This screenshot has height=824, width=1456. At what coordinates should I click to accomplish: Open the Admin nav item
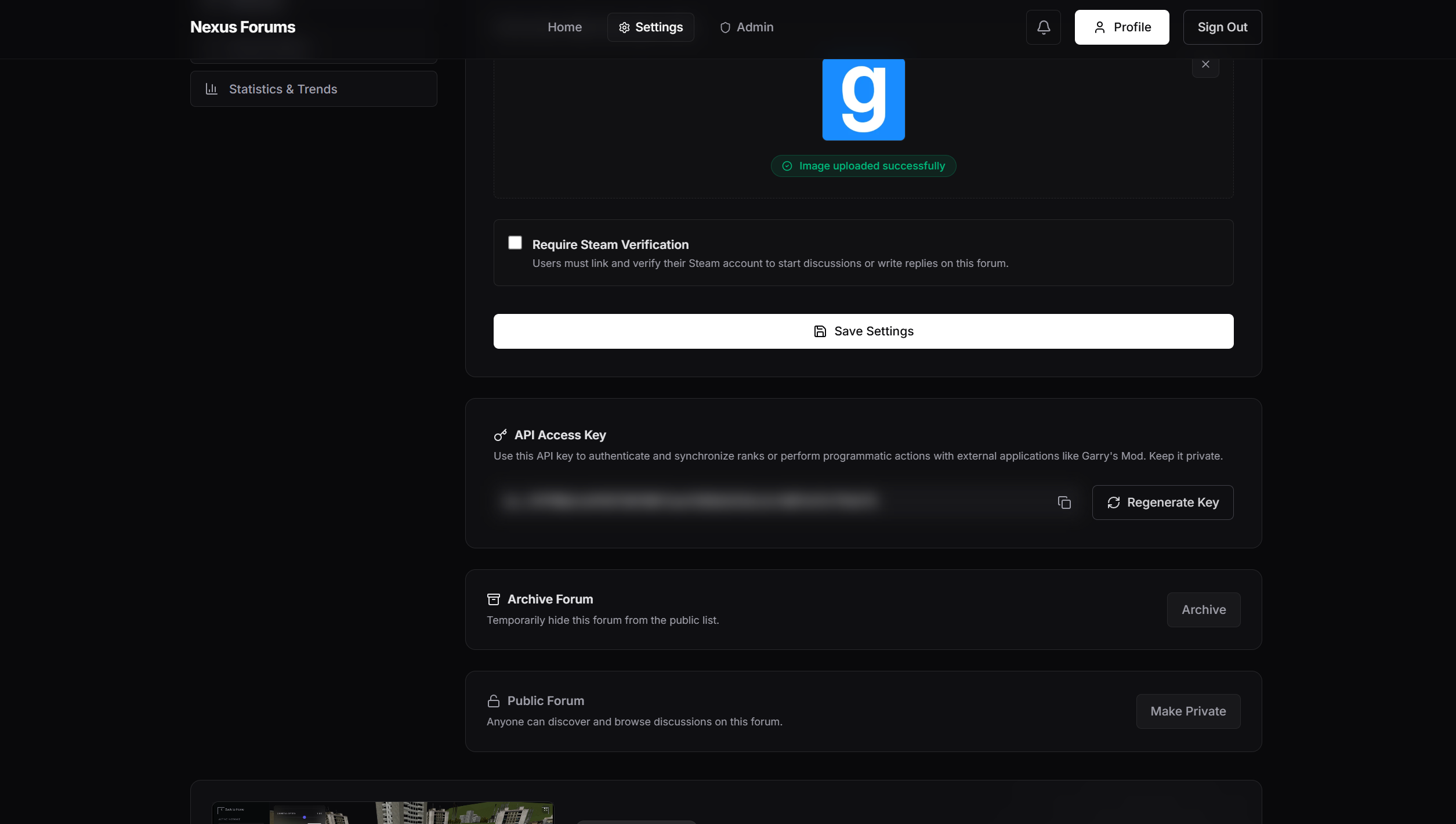(x=747, y=27)
